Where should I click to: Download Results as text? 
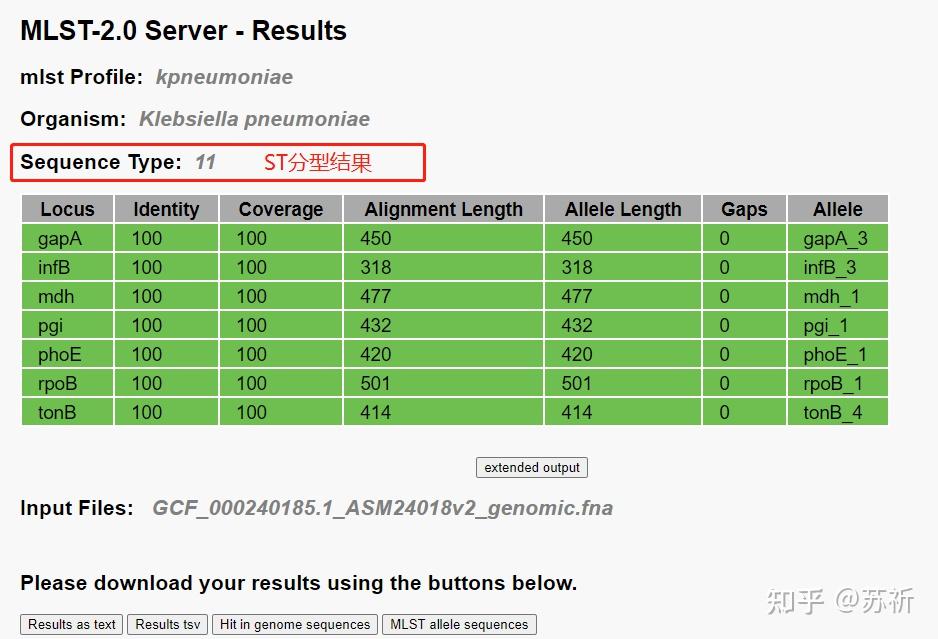(x=72, y=624)
